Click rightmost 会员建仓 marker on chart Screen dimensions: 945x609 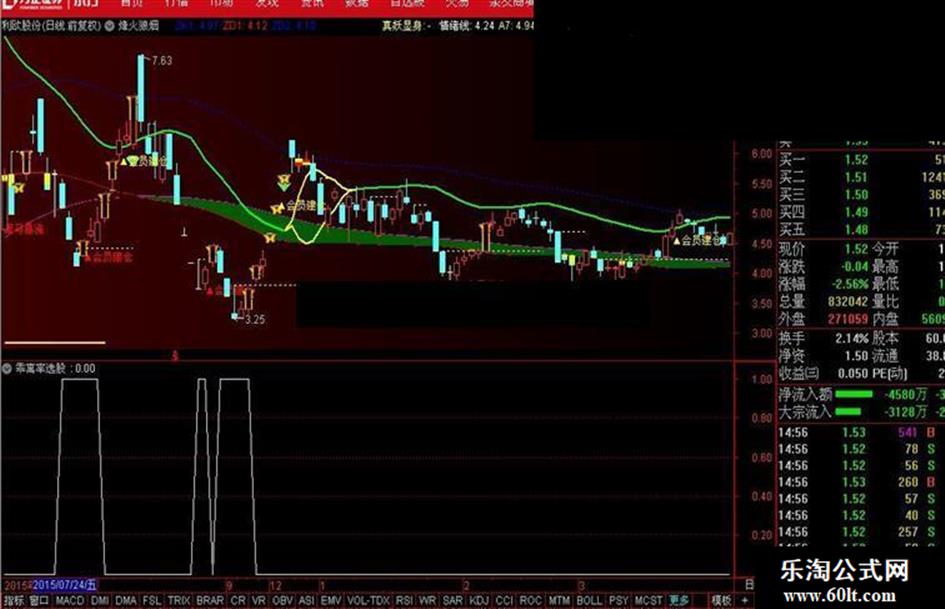[x=700, y=241]
